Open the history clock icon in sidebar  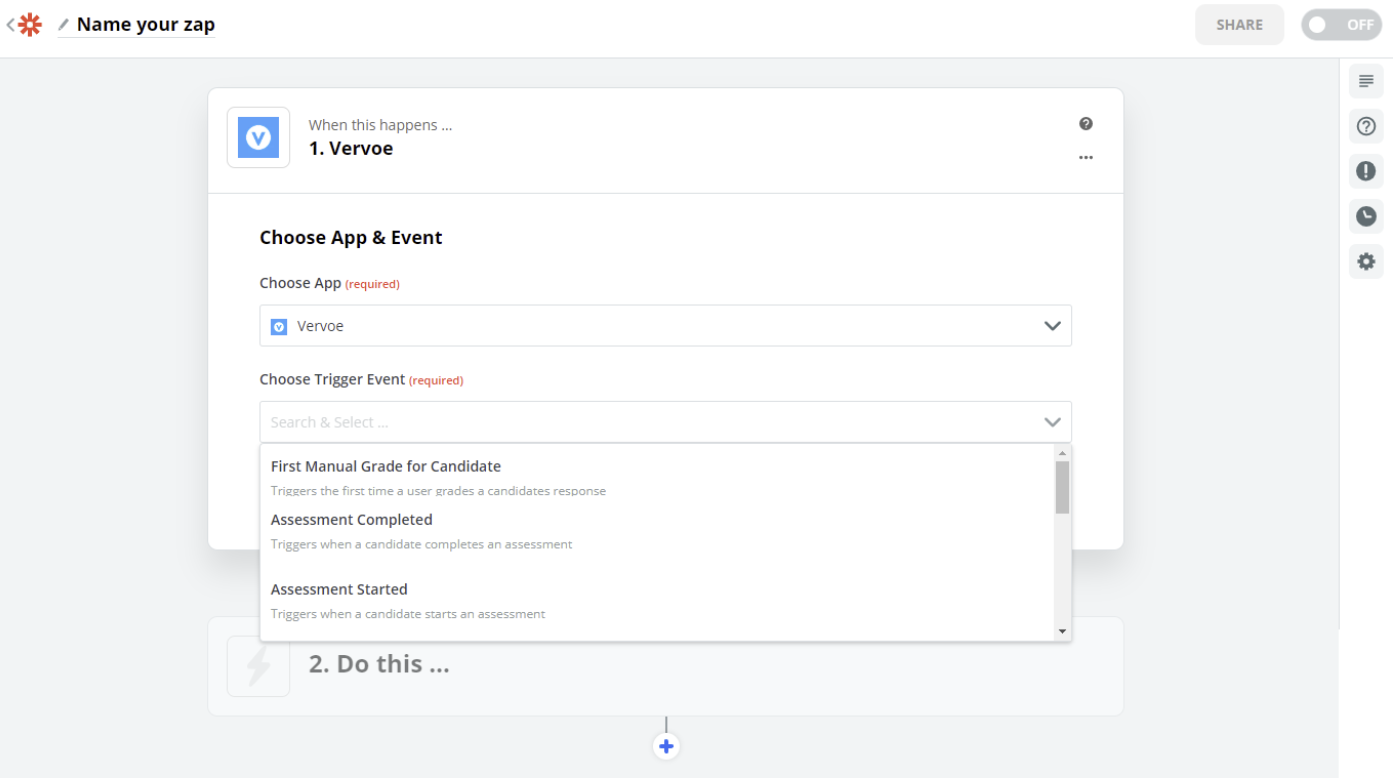pyautogui.click(x=1366, y=216)
